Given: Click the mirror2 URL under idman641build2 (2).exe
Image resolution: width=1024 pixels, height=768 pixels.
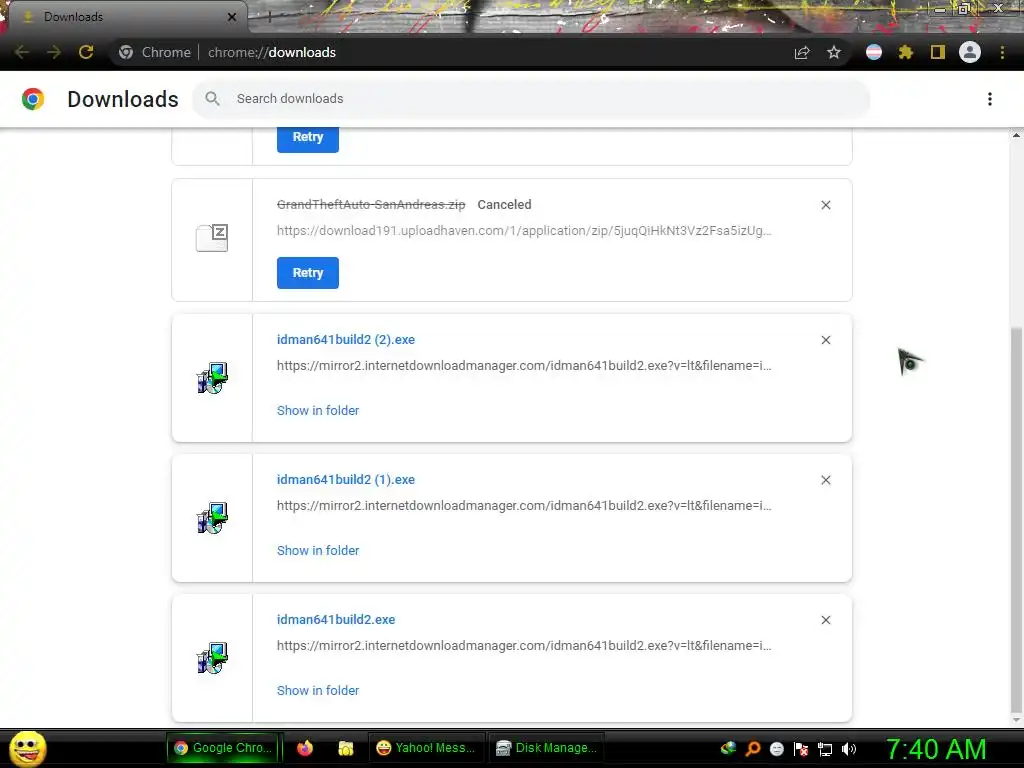Looking at the screenshot, I should point(524,366).
